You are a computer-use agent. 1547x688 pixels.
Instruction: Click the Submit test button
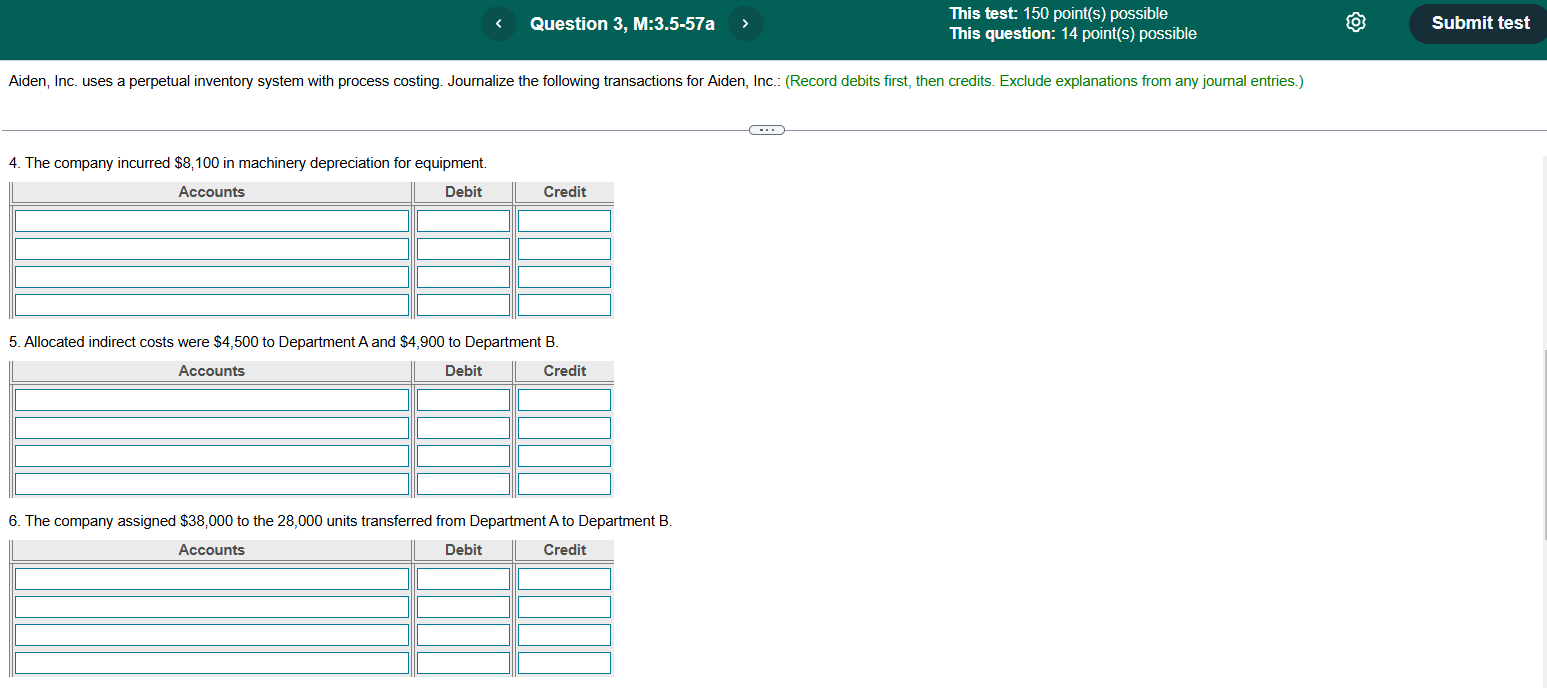click(1479, 23)
